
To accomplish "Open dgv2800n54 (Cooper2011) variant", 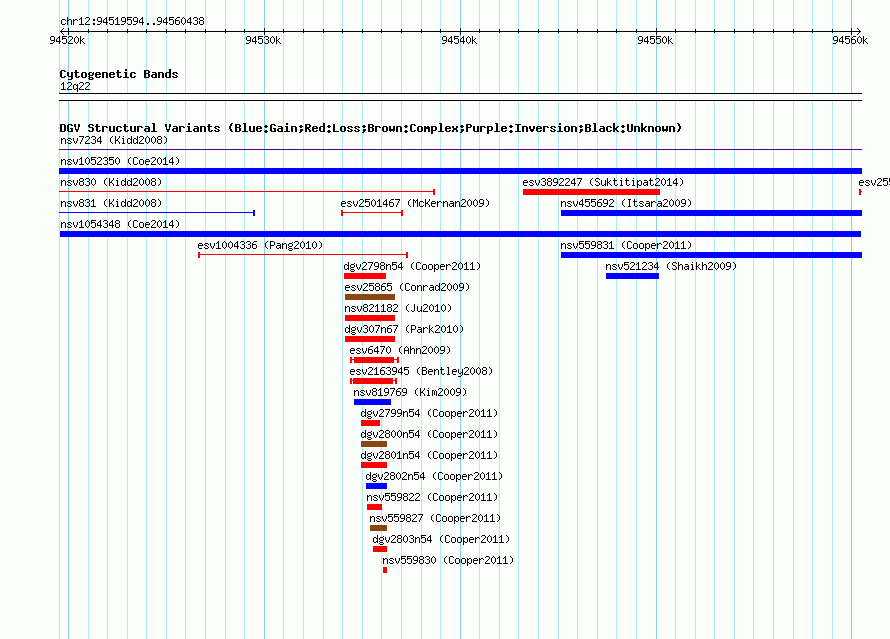I will click(429, 434).
